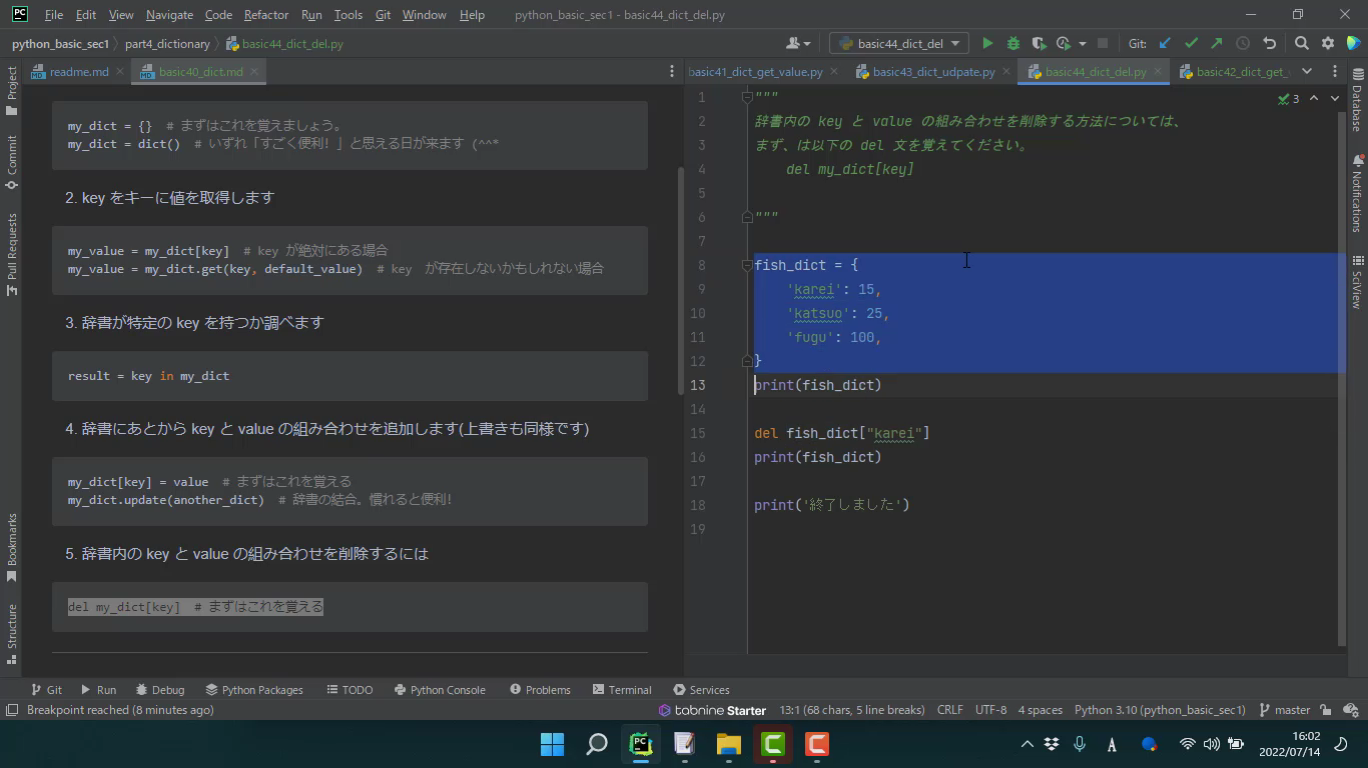Run the basic44_dict_del configuration

[x=987, y=43]
